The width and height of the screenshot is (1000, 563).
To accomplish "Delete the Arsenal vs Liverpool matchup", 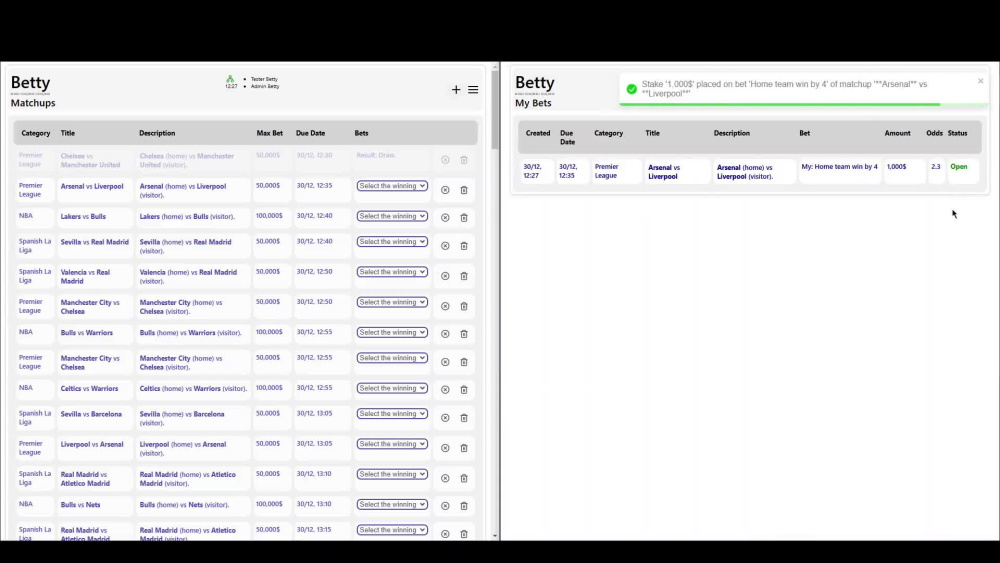I will (x=464, y=190).
